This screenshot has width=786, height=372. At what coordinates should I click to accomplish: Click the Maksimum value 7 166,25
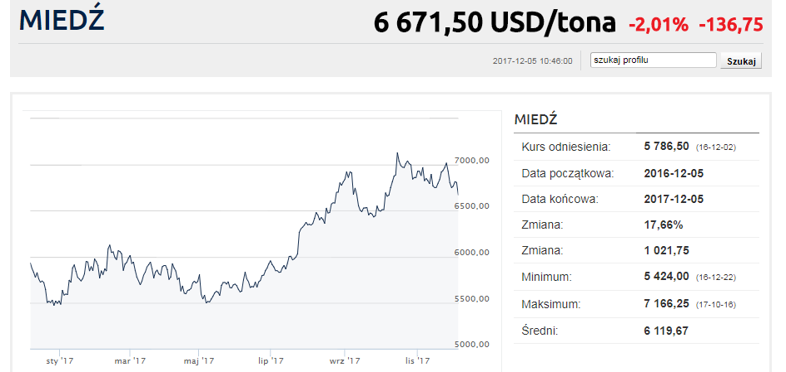tap(666, 304)
